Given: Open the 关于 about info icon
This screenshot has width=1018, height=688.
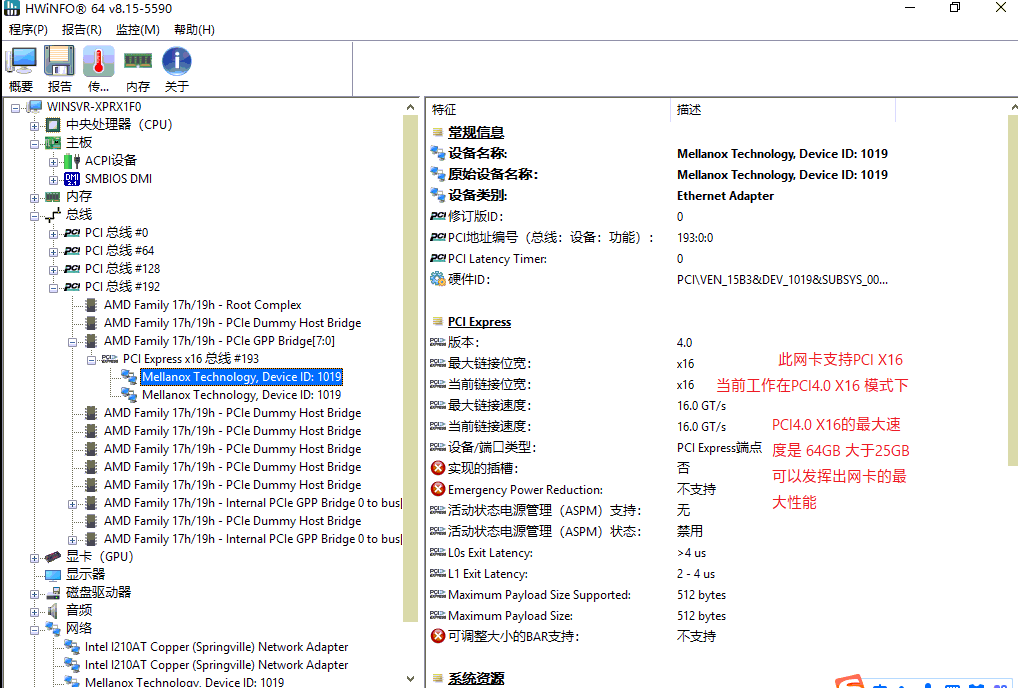Looking at the screenshot, I should click(177, 62).
